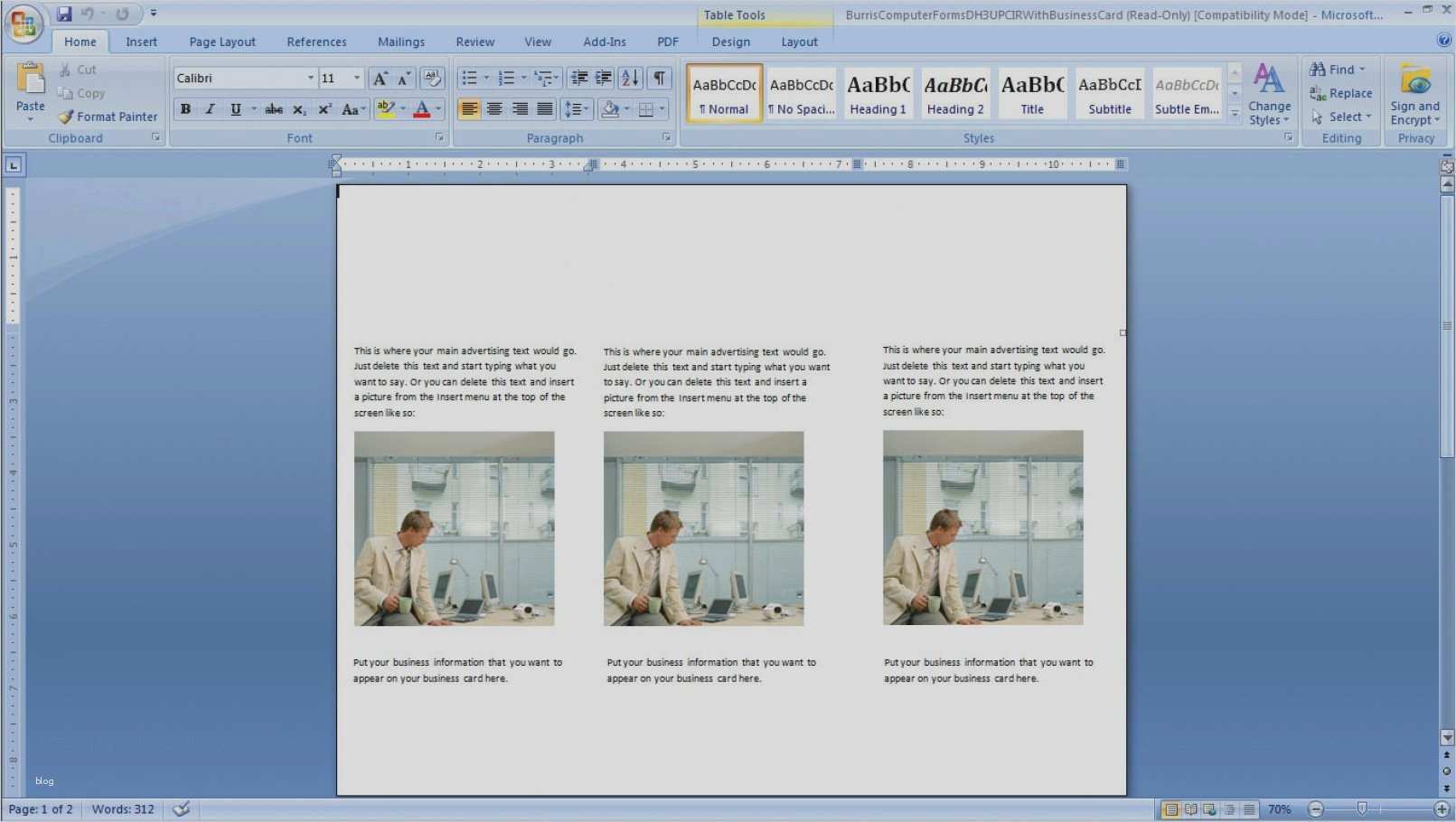Switch to the Mailings ribbon tab
This screenshot has width=1456, height=822.
tap(400, 42)
